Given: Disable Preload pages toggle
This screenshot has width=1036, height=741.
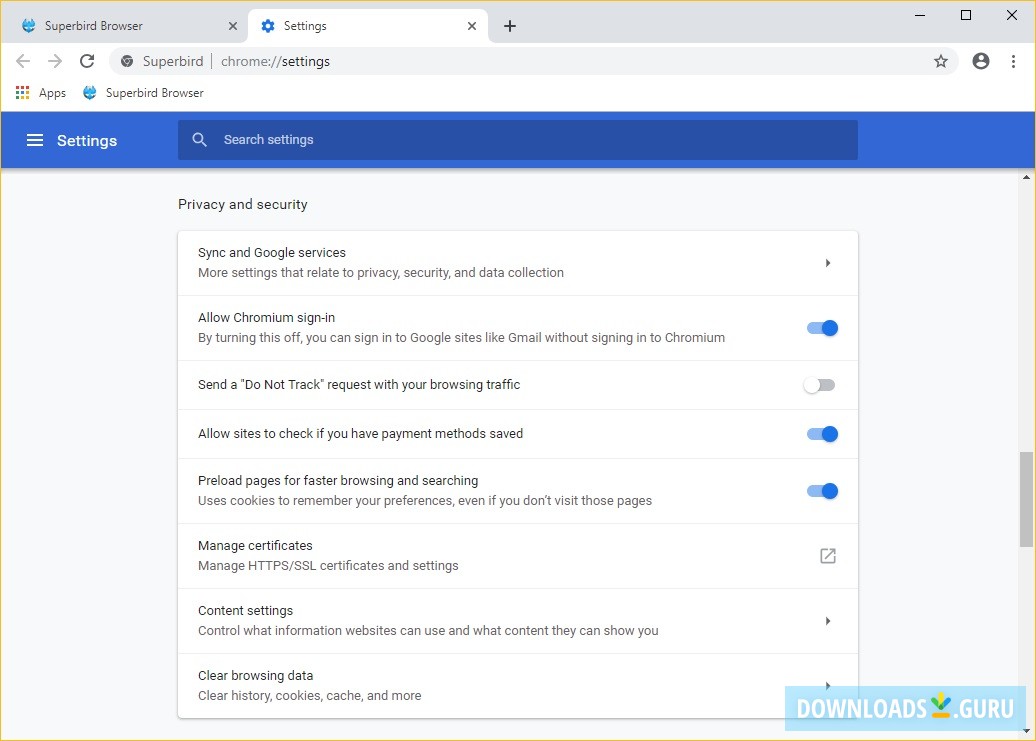Looking at the screenshot, I should [822, 491].
